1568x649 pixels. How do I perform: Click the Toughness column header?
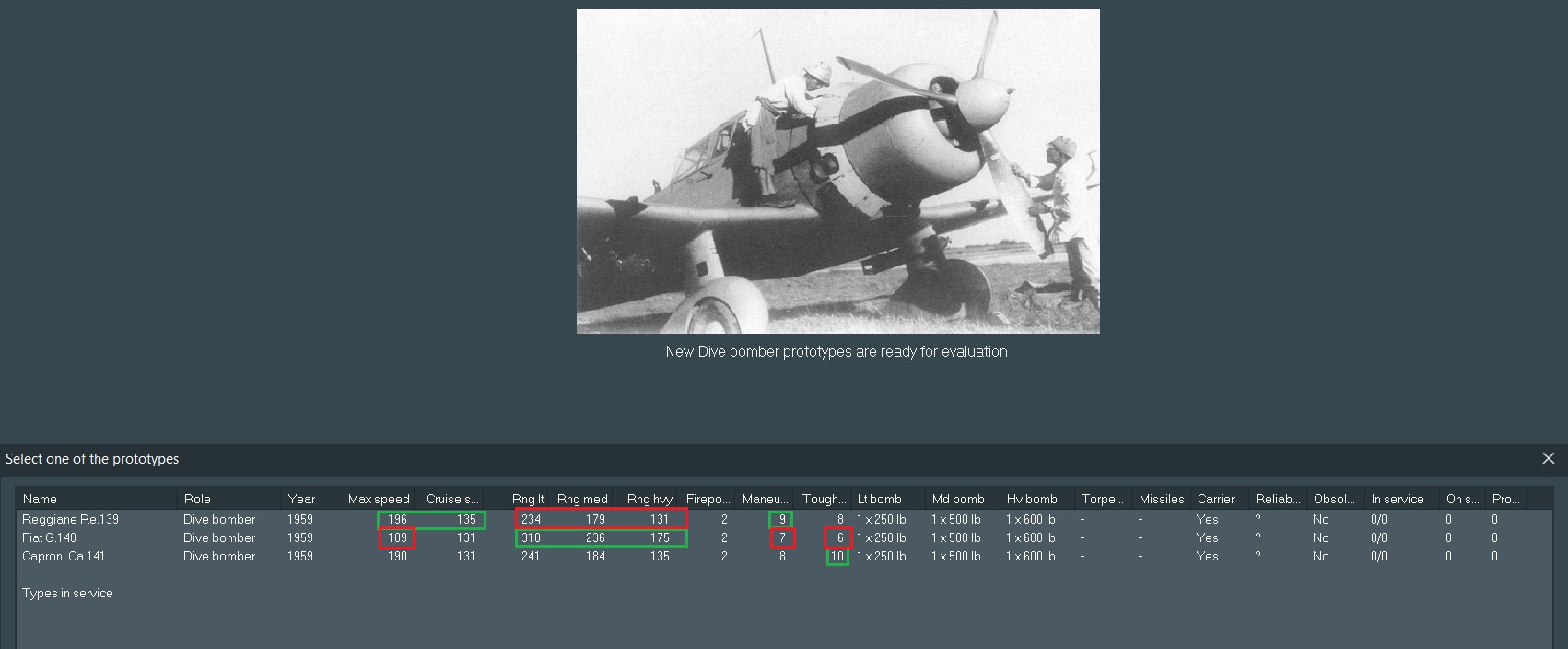tap(824, 499)
